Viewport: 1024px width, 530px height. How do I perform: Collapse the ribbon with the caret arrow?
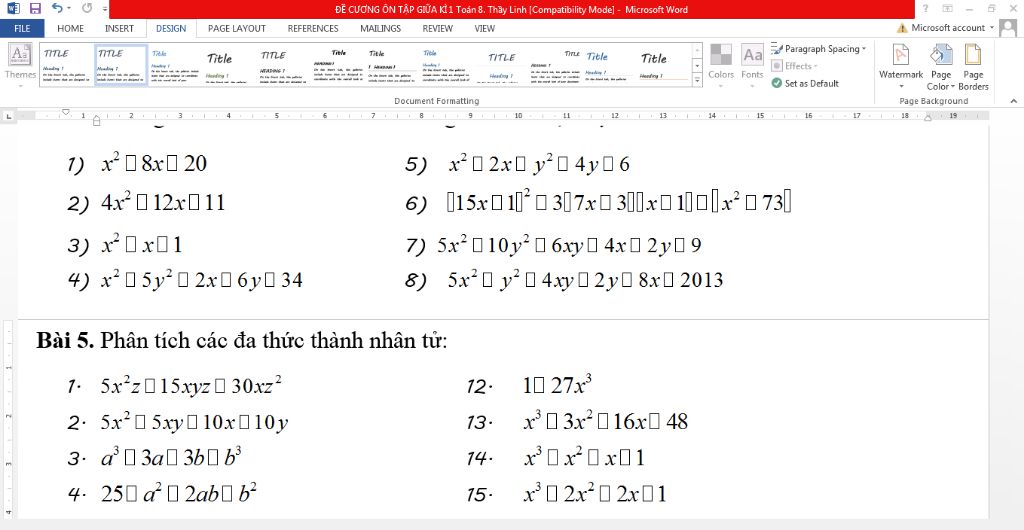(x=1014, y=101)
